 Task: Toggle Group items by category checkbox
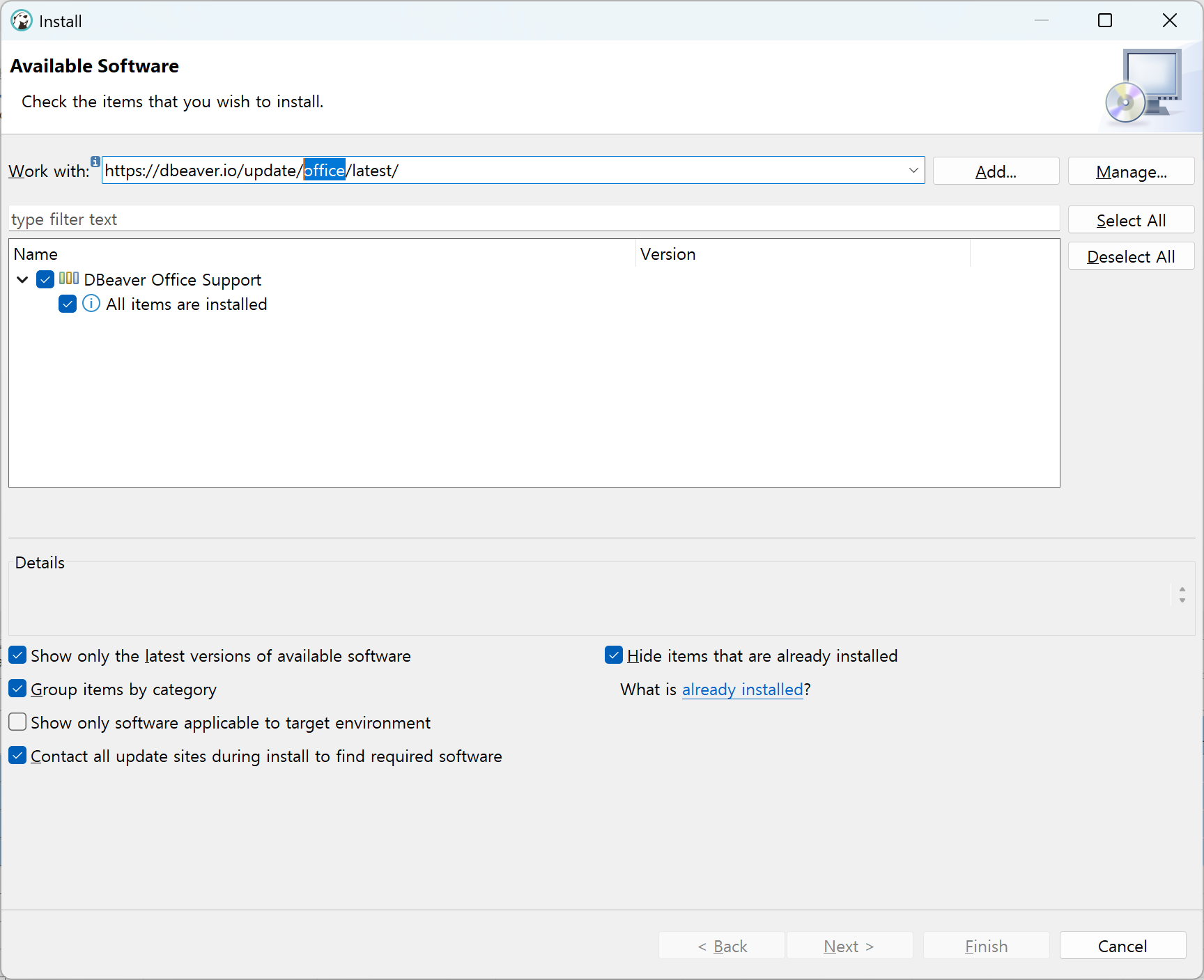17,689
